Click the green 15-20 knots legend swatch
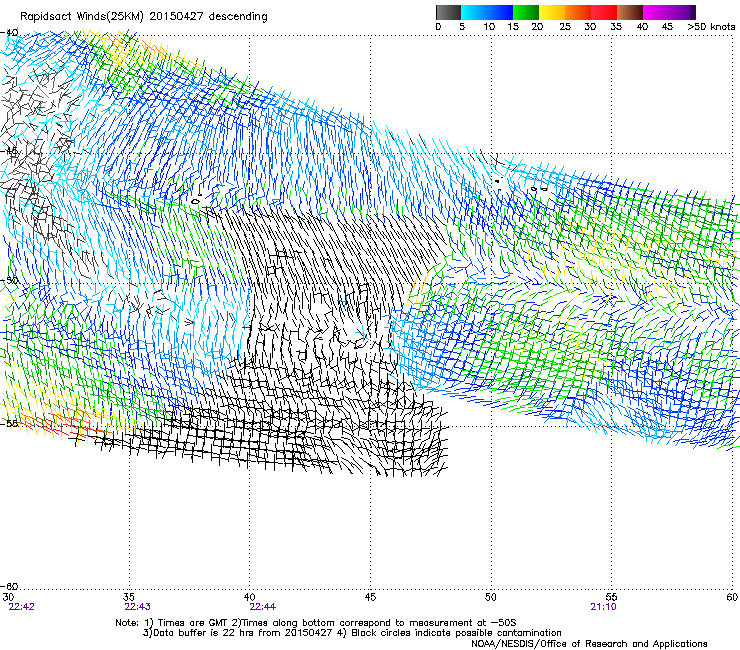The image size is (740, 650). (x=526, y=12)
